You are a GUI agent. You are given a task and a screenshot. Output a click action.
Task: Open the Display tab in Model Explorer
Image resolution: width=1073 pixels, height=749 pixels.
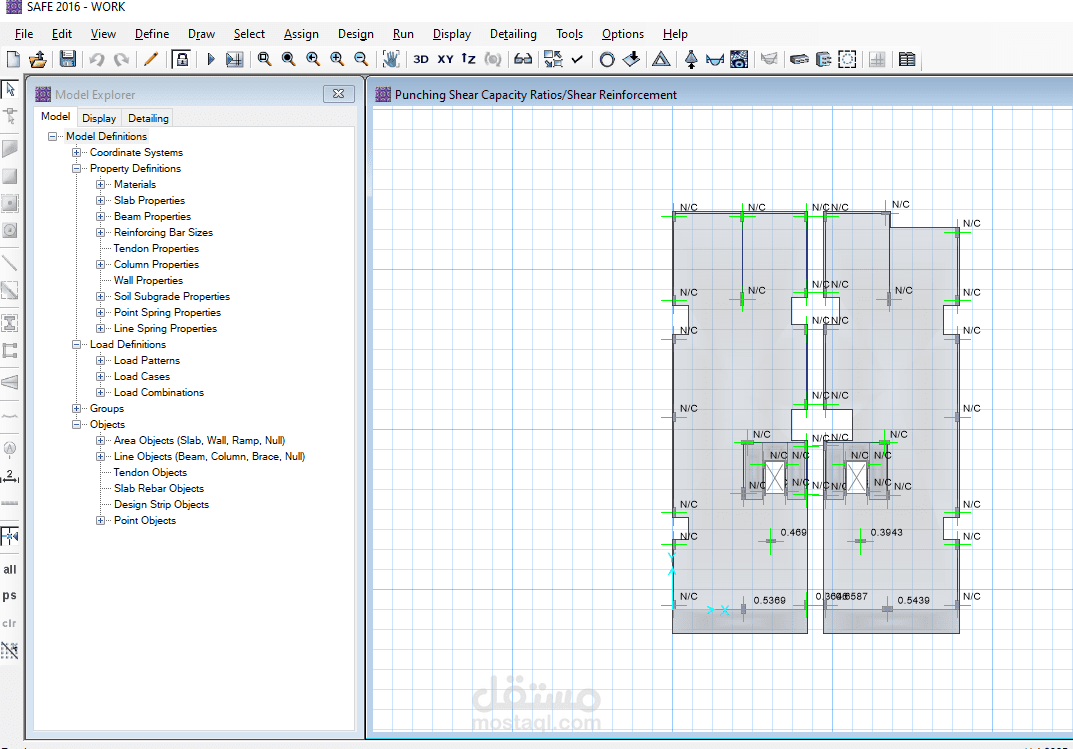tap(99, 118)
